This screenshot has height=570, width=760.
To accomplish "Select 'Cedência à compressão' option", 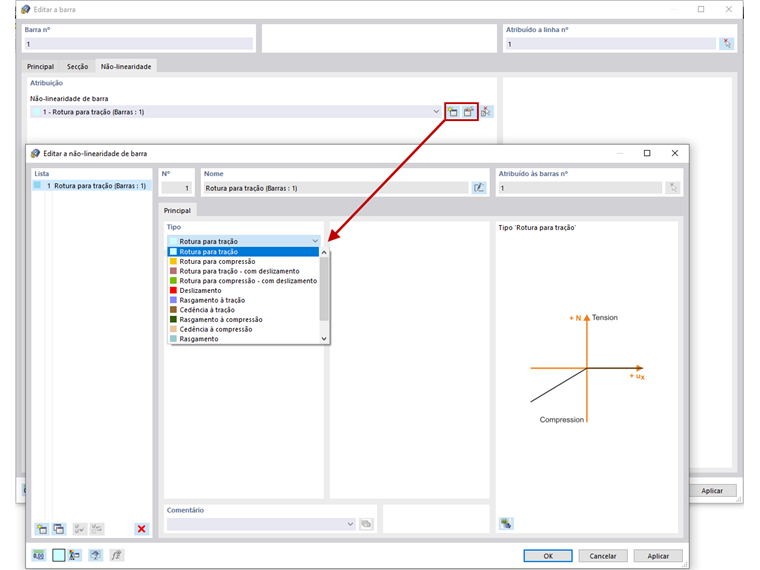I will [x=243, y=329].
